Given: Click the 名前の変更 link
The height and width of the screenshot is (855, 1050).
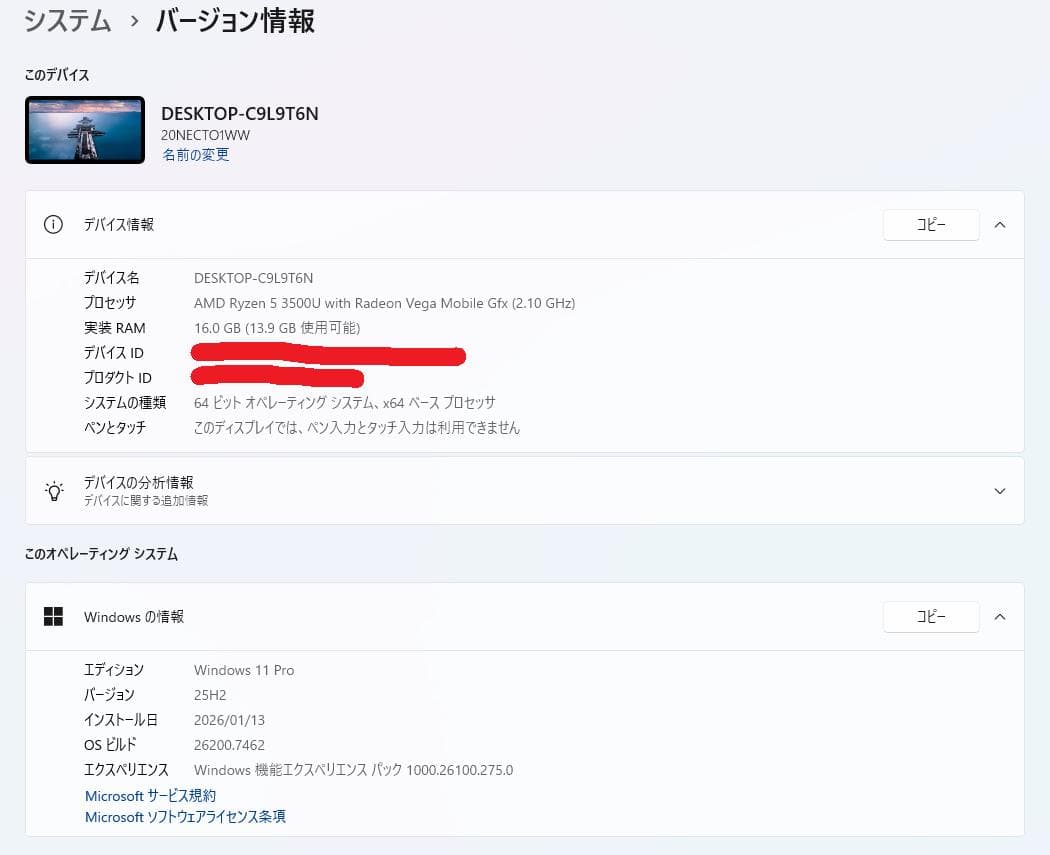Looking at the screenshot, I should 195,155.
